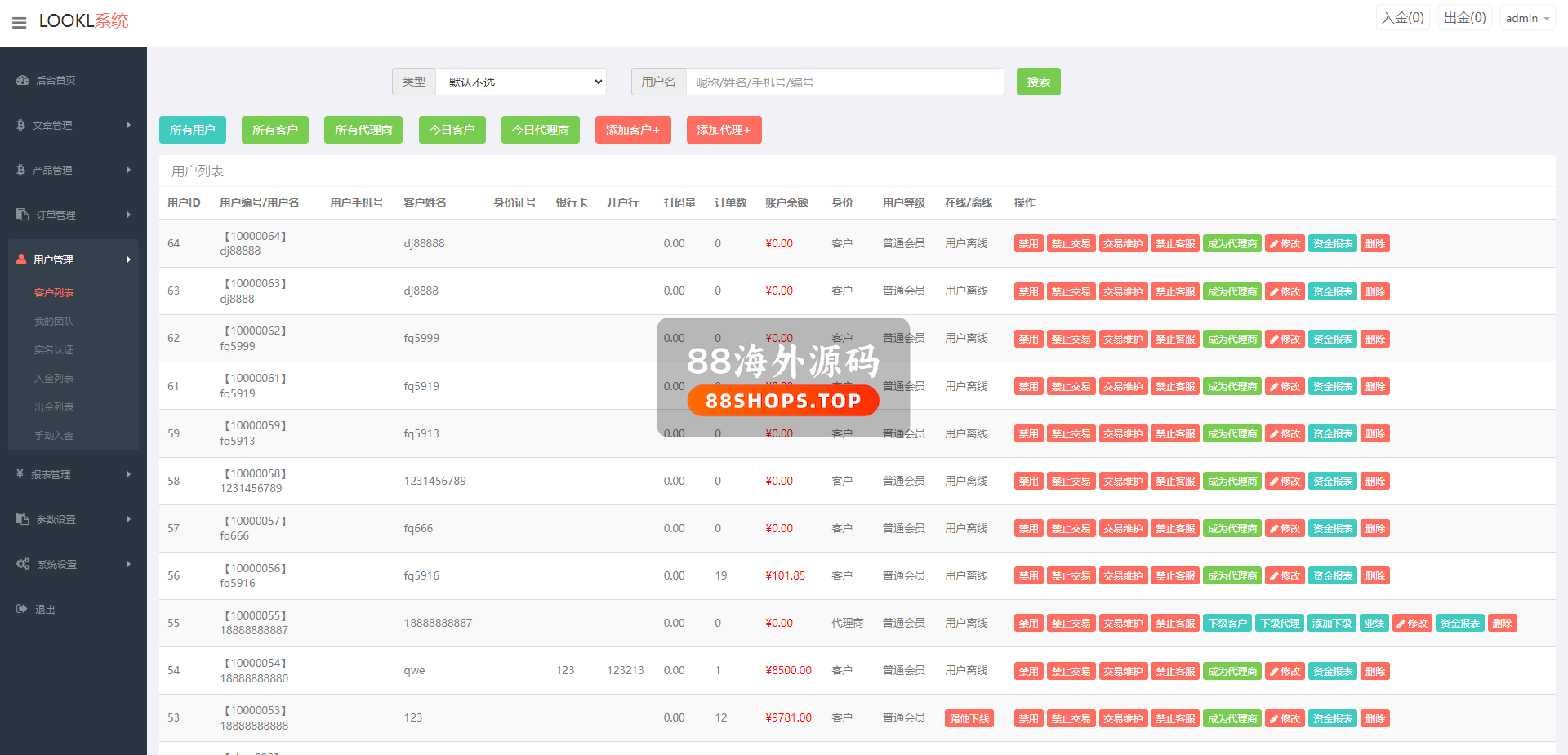Click the 订单管理 sidebar icon

22,215
